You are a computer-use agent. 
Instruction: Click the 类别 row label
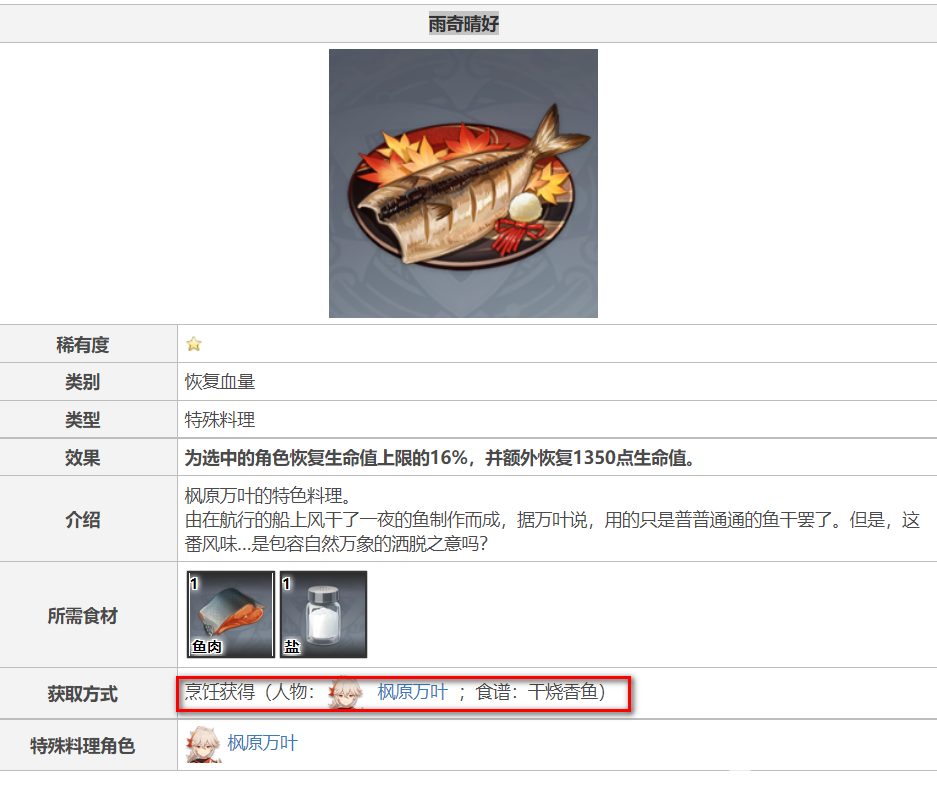tap(82, 382)
